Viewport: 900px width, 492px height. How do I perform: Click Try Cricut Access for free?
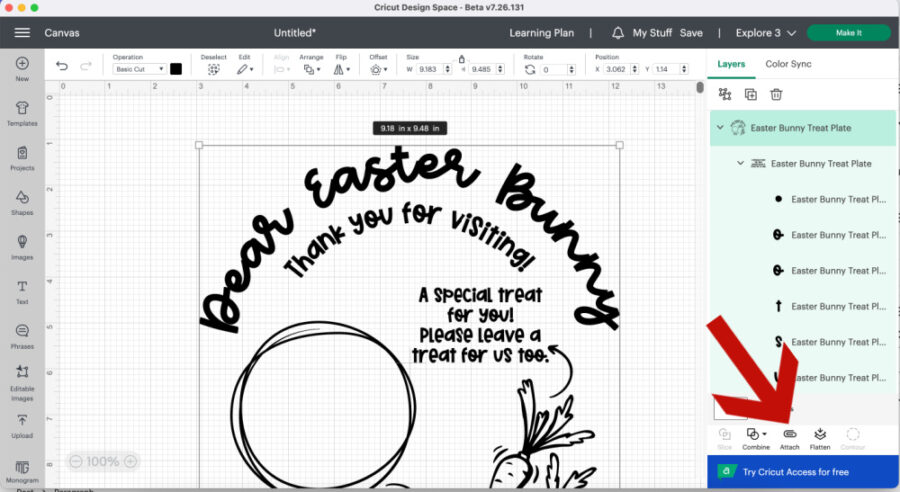tap(796, 472)
